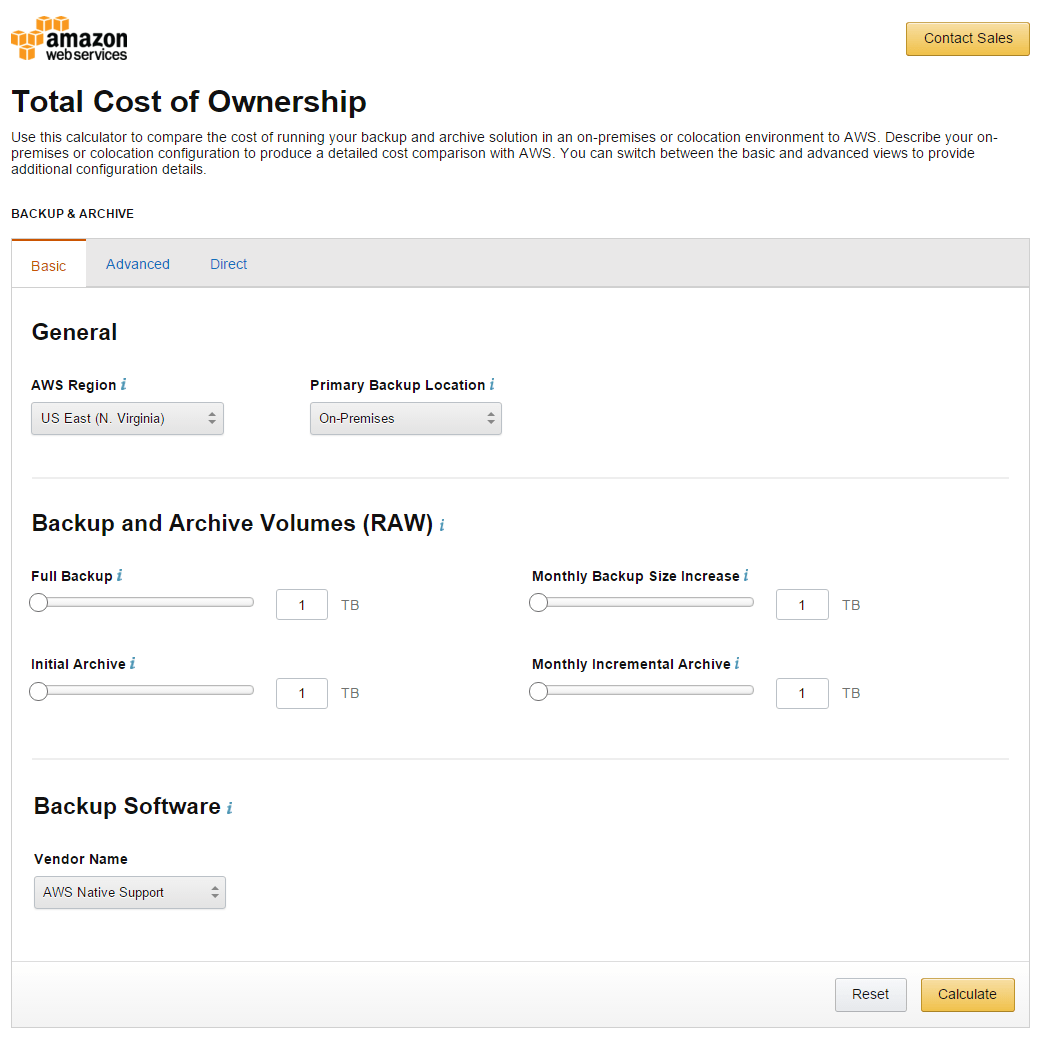1055x1038 pixels.
Task: Click the Full Backup slider handle
Action: pos(38,603)
